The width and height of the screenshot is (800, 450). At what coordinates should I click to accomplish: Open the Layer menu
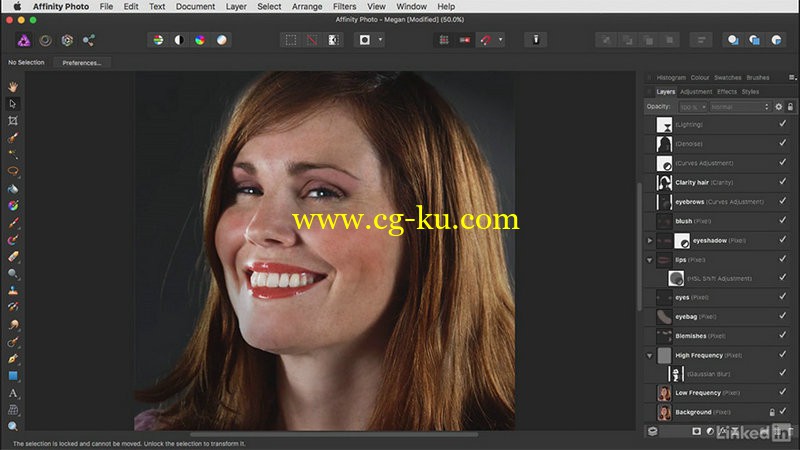pyautogui.click(x=236, y=7)
